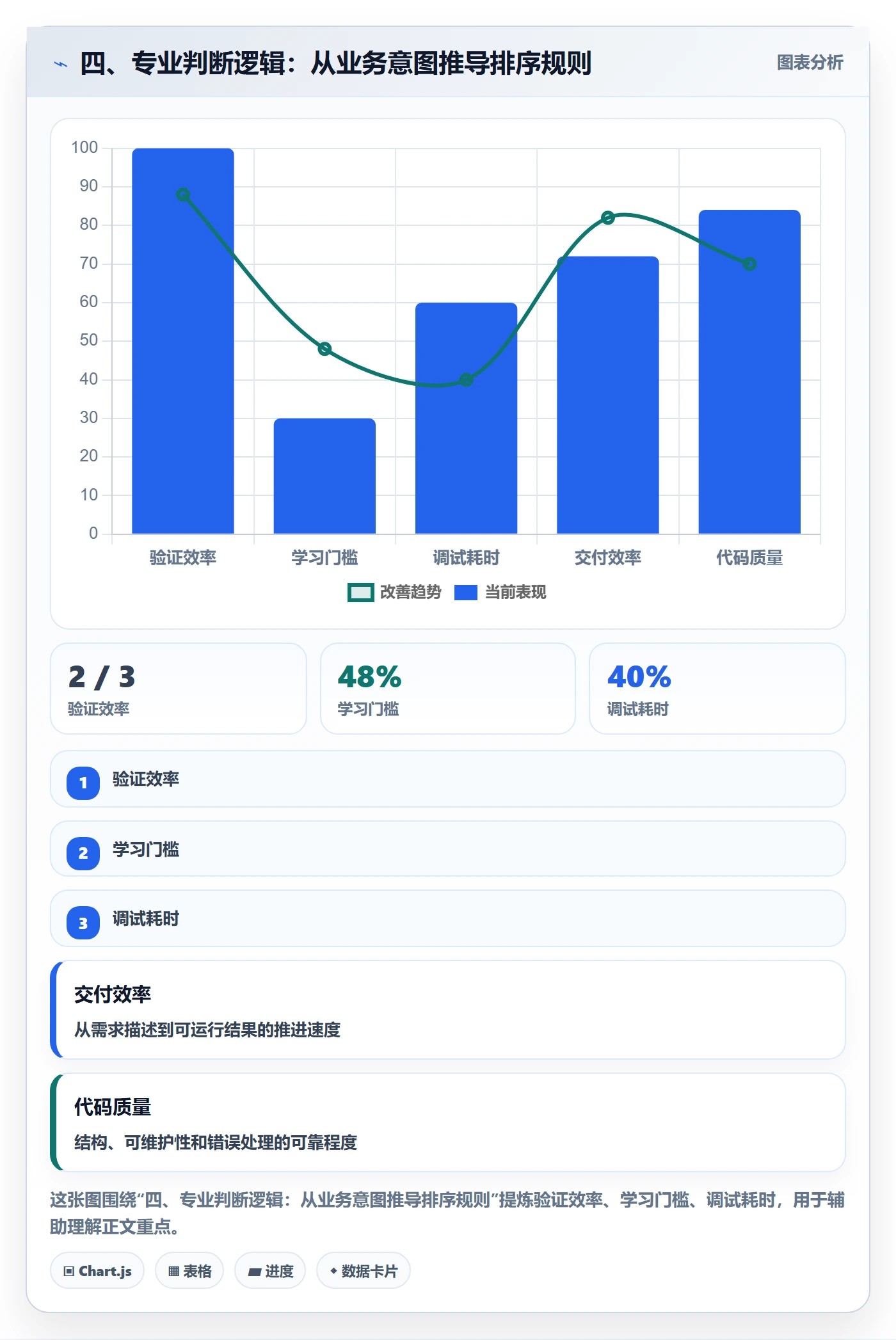Click the description 从需求描述到可运行结果的推进速度
Viewport: 896px width, 1340px height.
pyautogui.click(x=207, y=1030)
